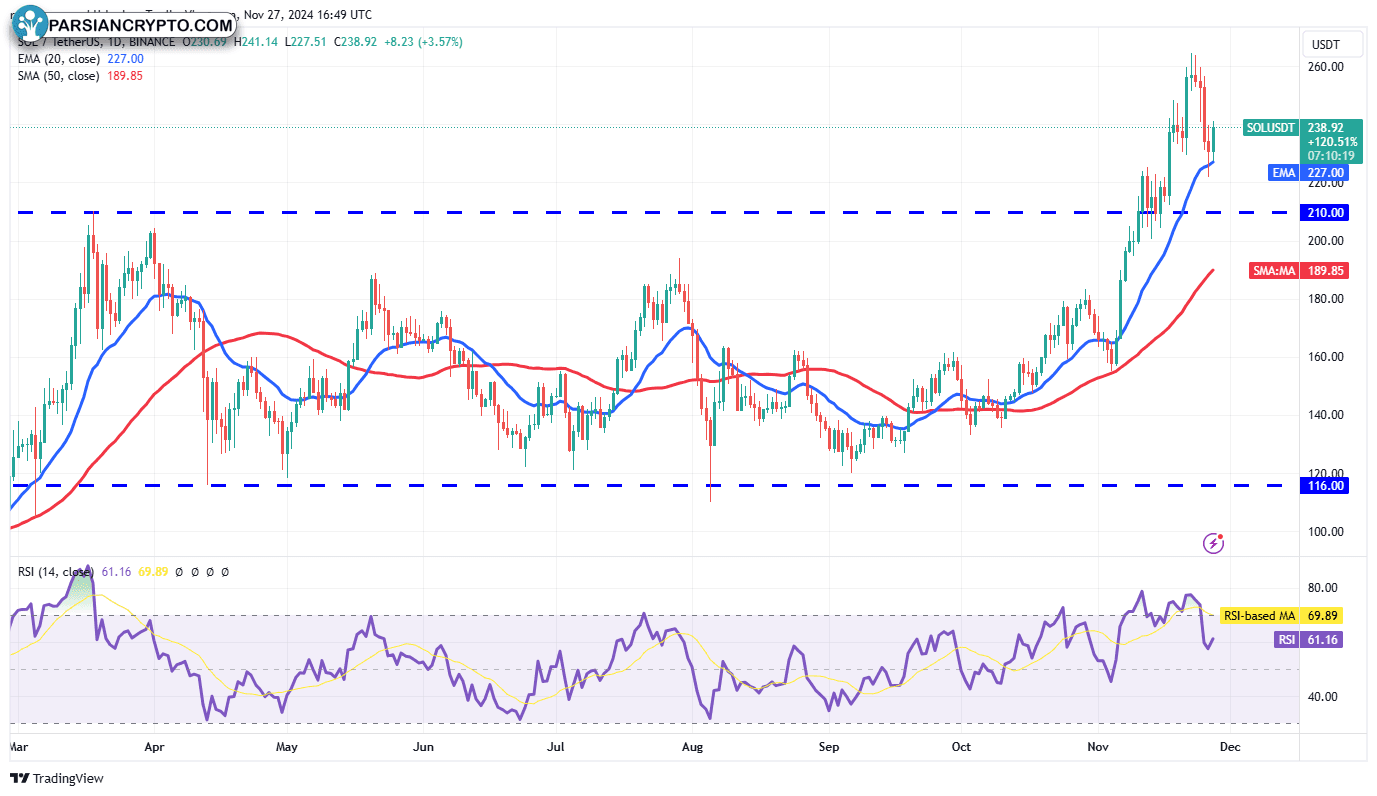
Task: Click the Apr label on time axis
Action: click(153, 747)
